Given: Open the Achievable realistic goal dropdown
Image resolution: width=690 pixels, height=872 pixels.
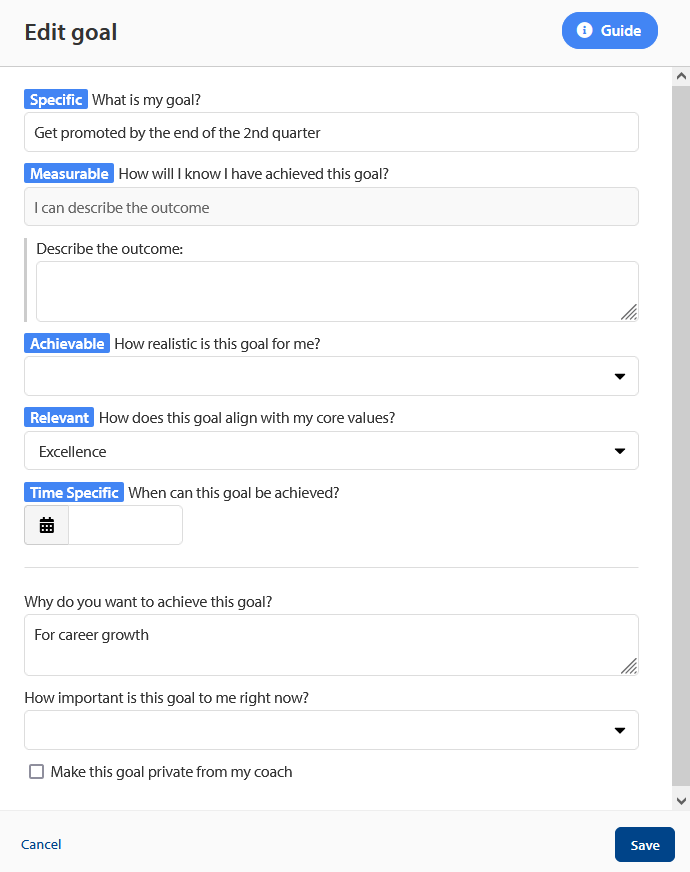Looking at the screenshot, I should pos(331,376).
